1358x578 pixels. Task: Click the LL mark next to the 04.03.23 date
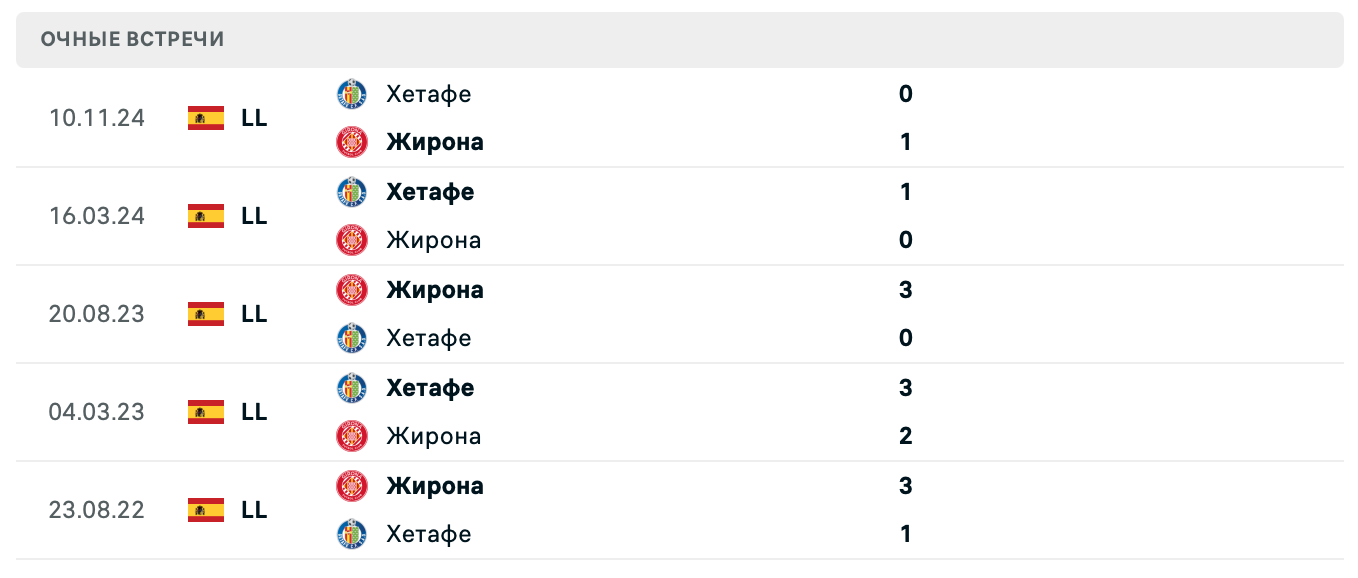tap(256, 412)
